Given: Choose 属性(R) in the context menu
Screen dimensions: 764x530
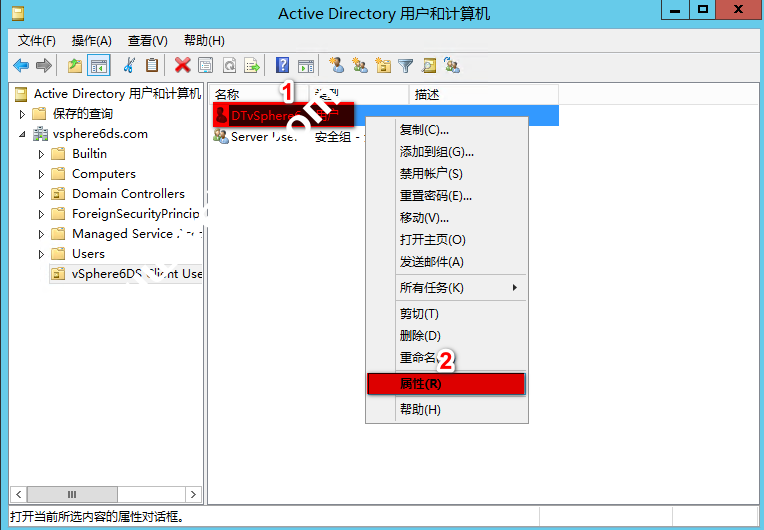Looking at the screenshot, I should [x=446, y=384].
